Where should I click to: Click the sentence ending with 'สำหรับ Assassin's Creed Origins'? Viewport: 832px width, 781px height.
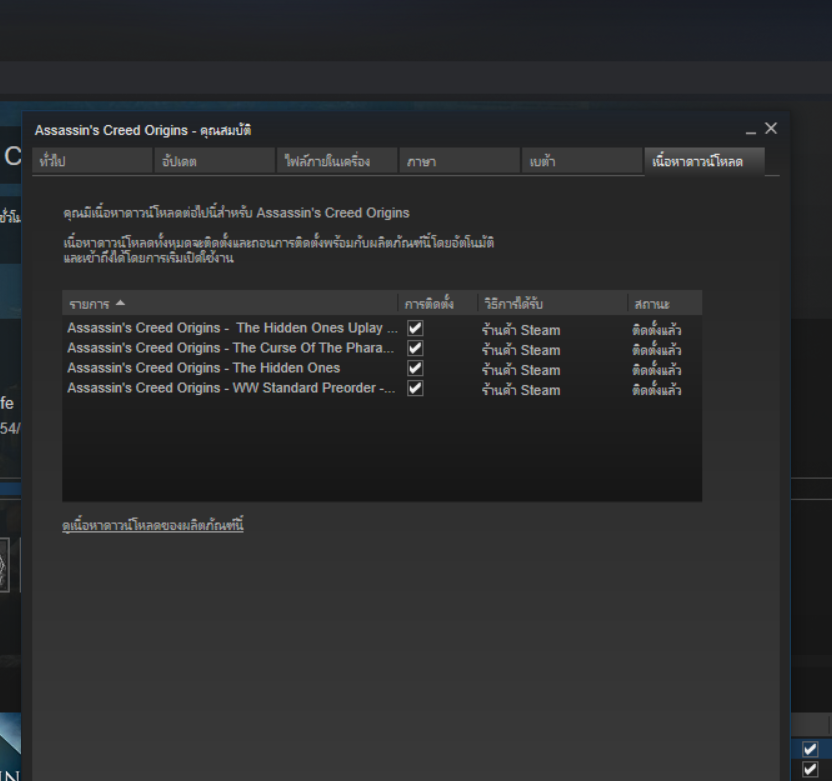[x=237, y=213]
